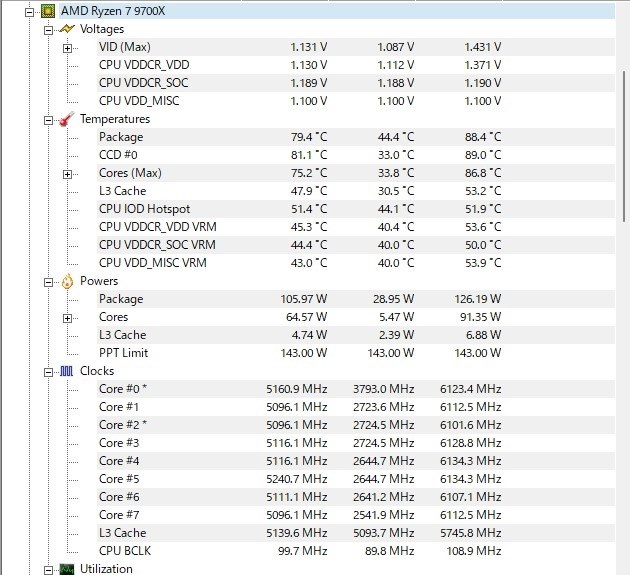Select the CCD #0 row
Viewport: 630px width, 575px height.
(356, 155)
